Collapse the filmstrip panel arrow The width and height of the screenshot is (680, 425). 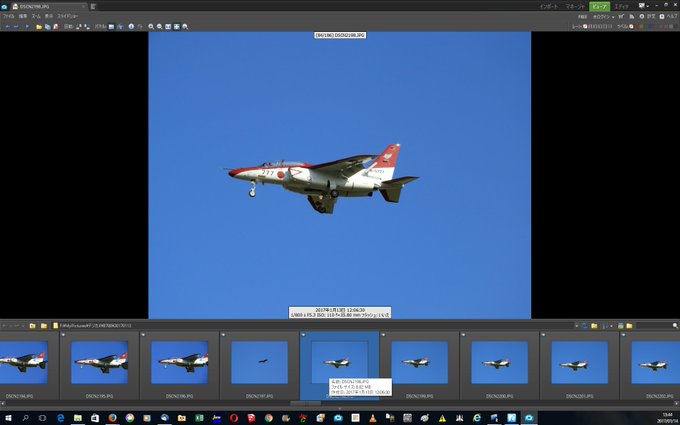point(340,408)
